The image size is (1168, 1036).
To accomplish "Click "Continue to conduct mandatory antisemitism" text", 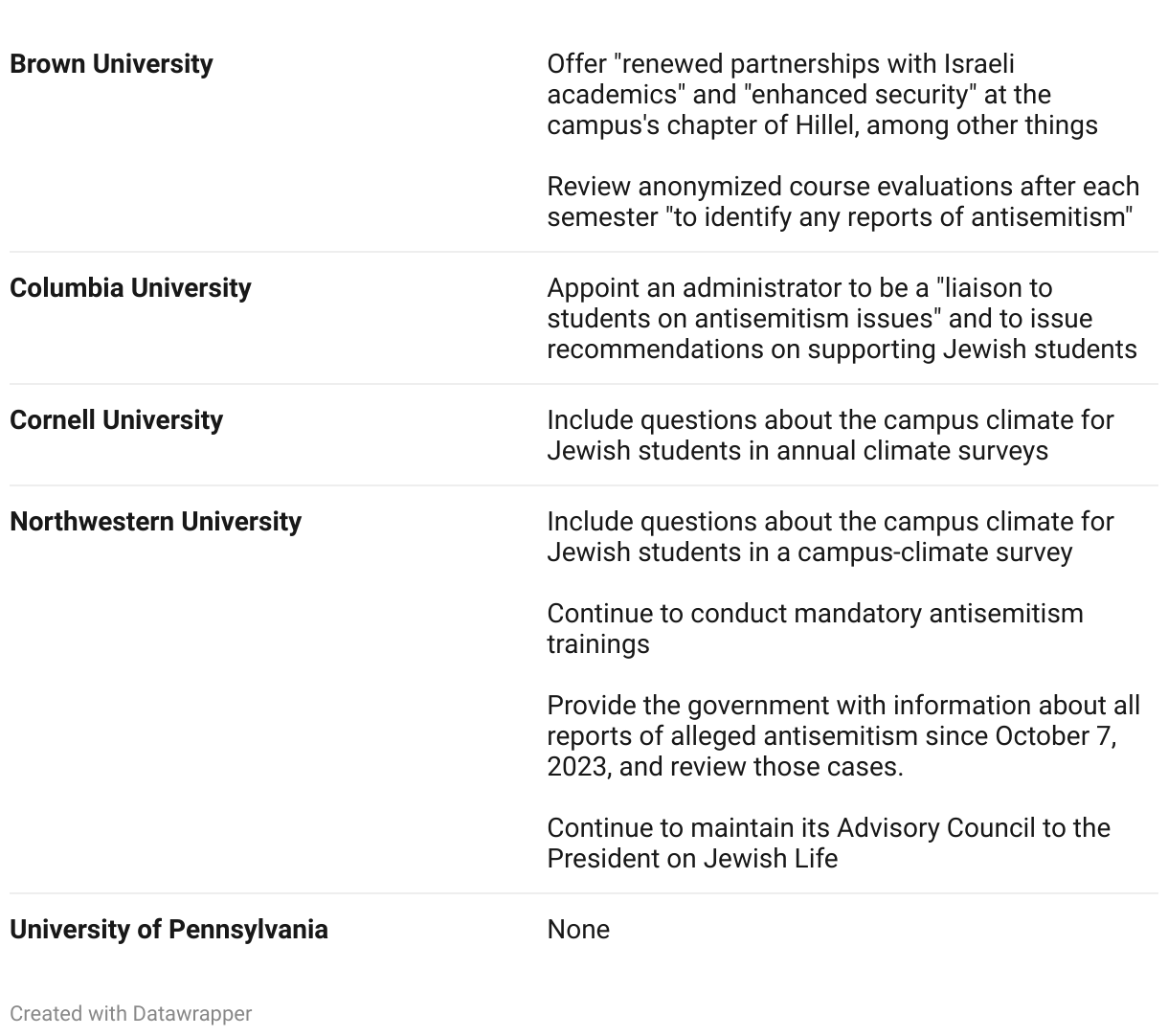I will pyautogui.click(x=815, y=614).
